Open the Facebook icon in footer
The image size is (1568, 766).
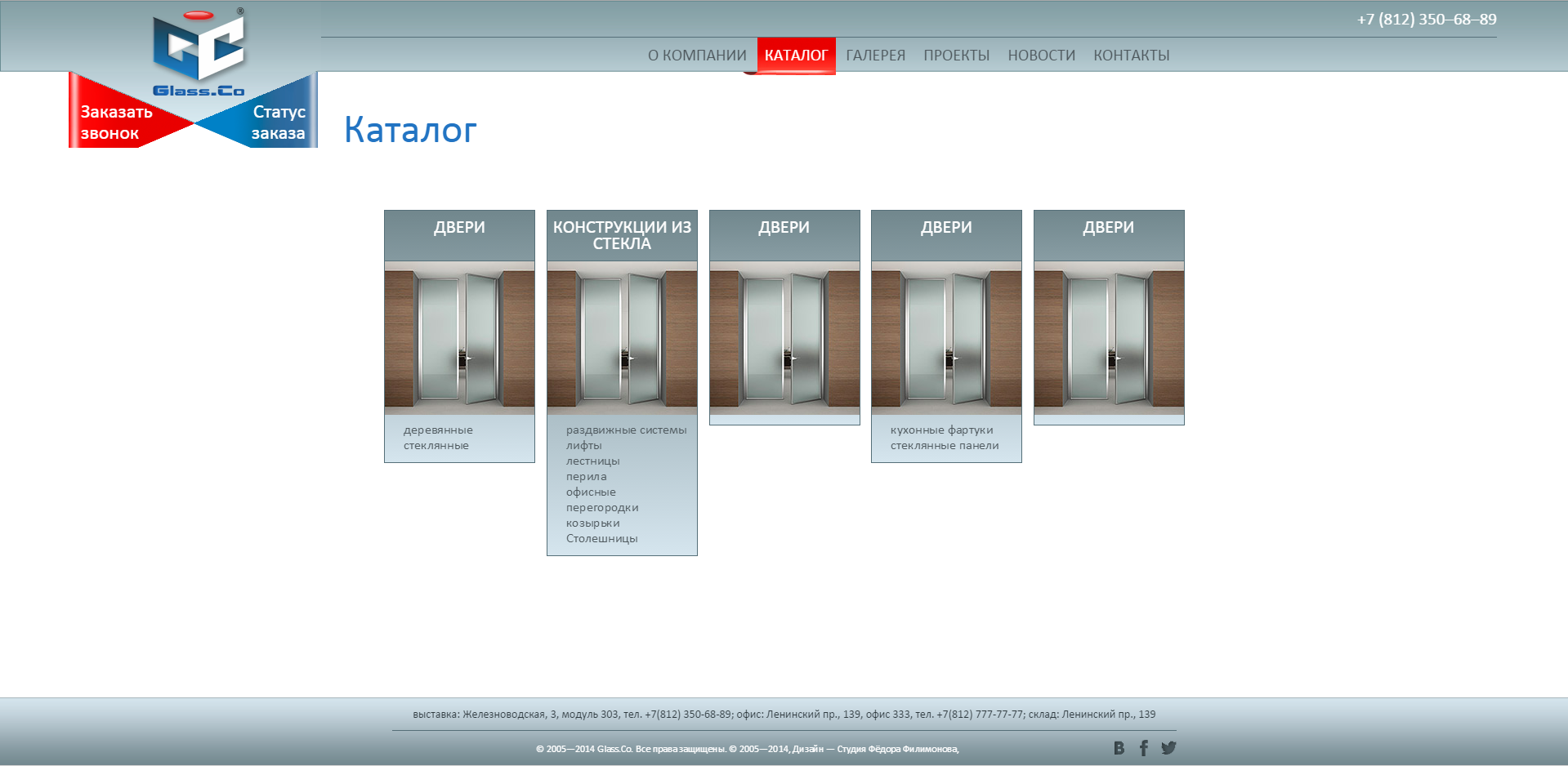(1144, 748)
